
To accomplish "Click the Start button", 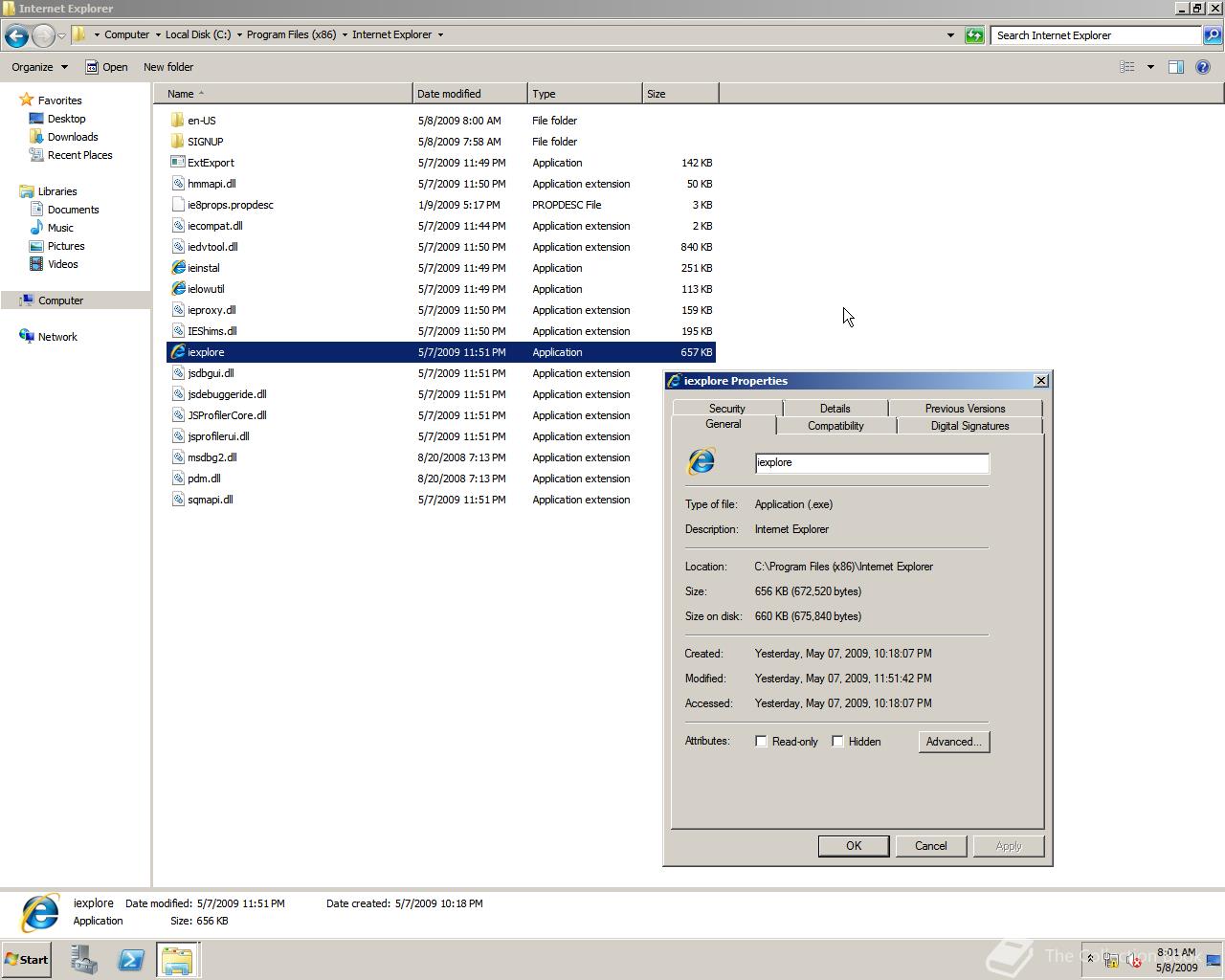I will pos(27,960).
